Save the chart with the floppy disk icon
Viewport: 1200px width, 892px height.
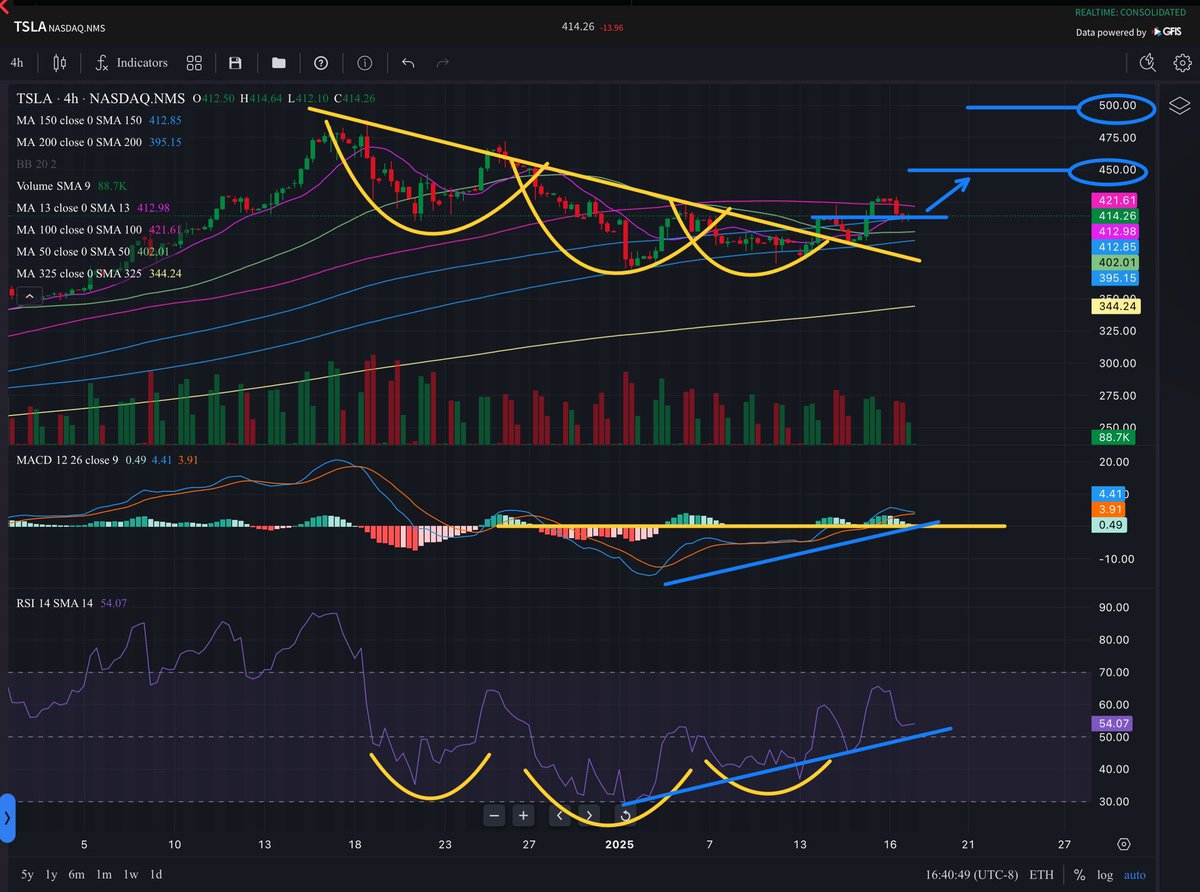click(x=236, y=63)
